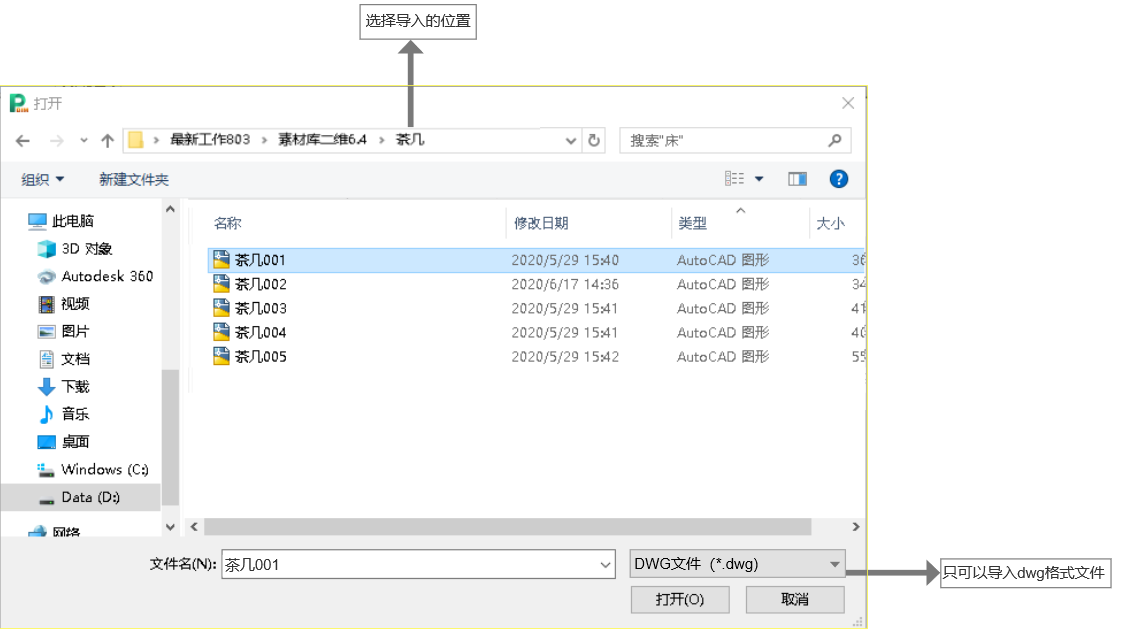Screen dimensions: 1121x630
Task: Select 3D 对象 in navigation pane
Action: pyautogui.click(x=75, y=249)
